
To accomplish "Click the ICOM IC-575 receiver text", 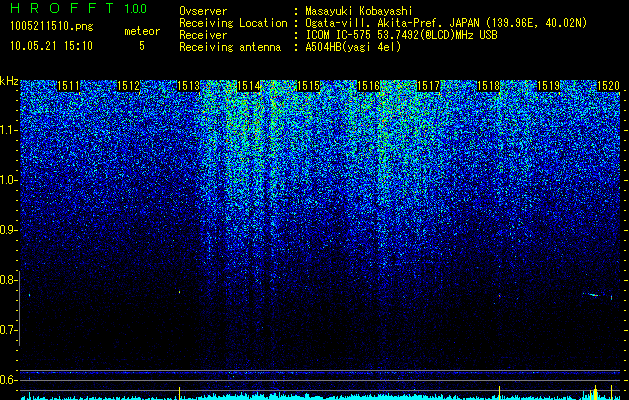I will 401,35.
